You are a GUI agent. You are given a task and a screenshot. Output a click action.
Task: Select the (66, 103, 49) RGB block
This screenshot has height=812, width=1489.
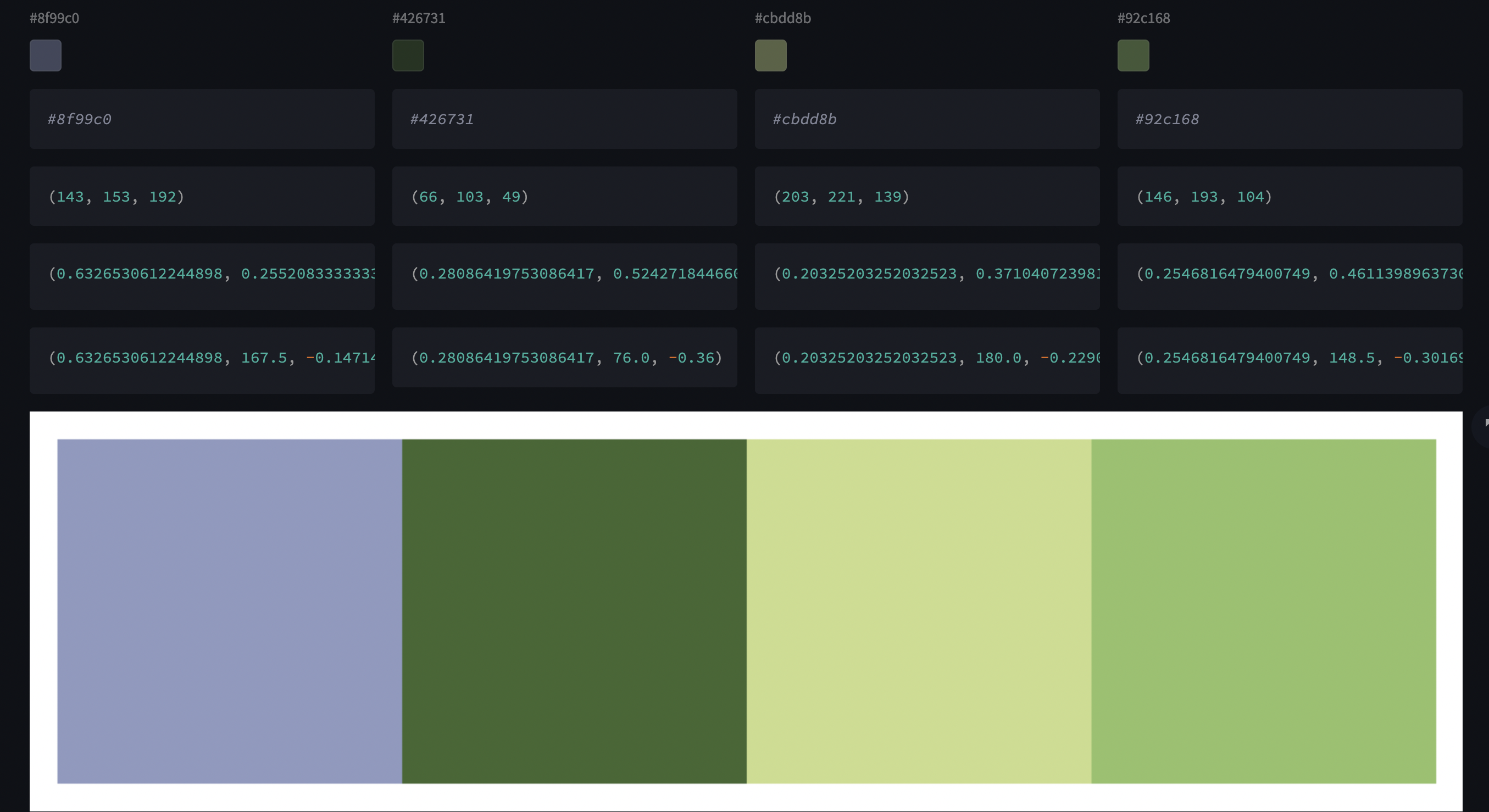[564, 197]
